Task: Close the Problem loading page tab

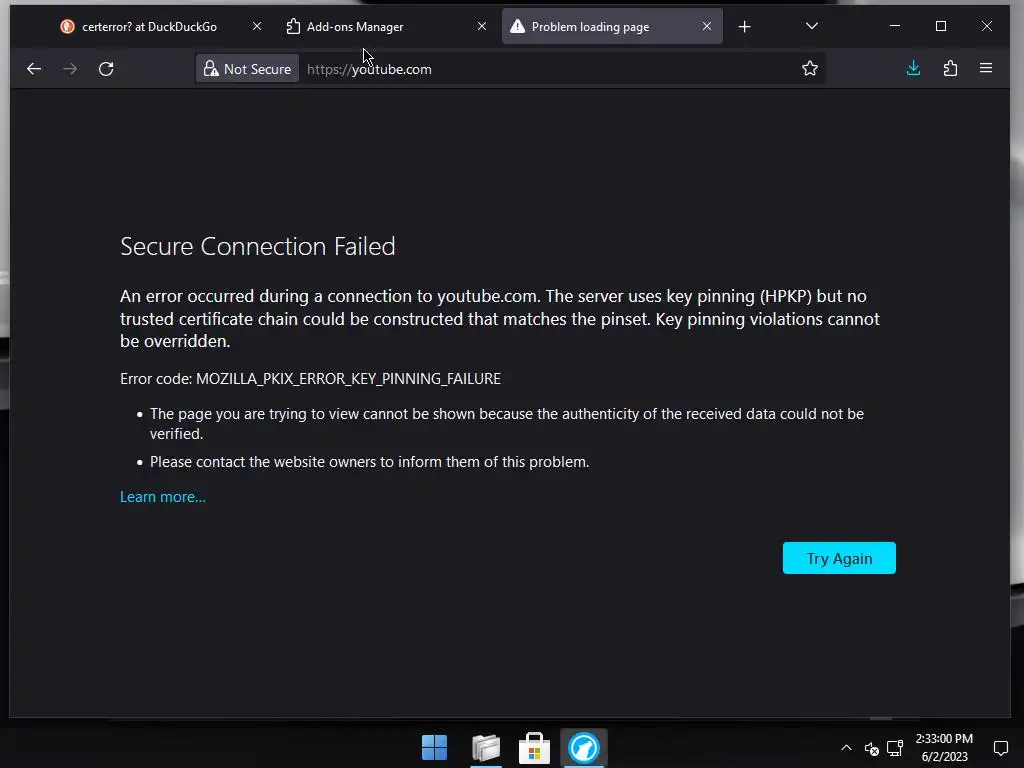Action: point(707,26)
